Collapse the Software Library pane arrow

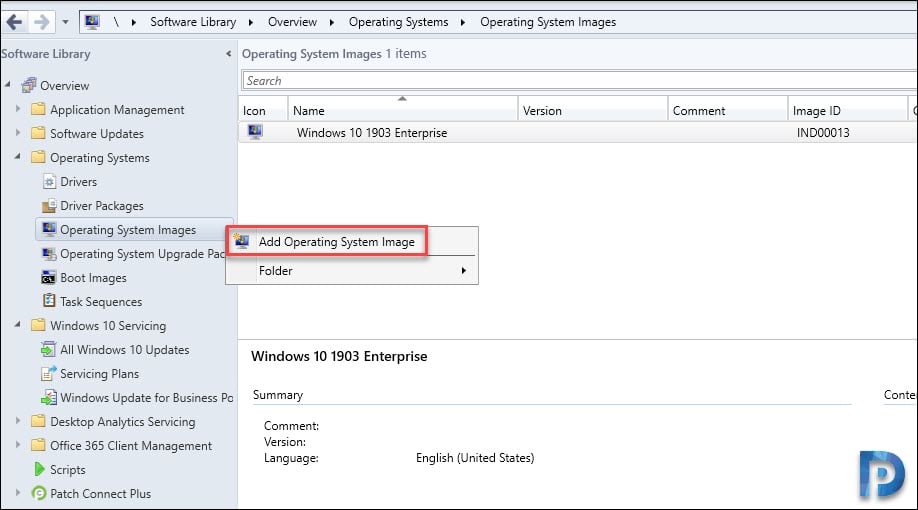tap(228, 54)
